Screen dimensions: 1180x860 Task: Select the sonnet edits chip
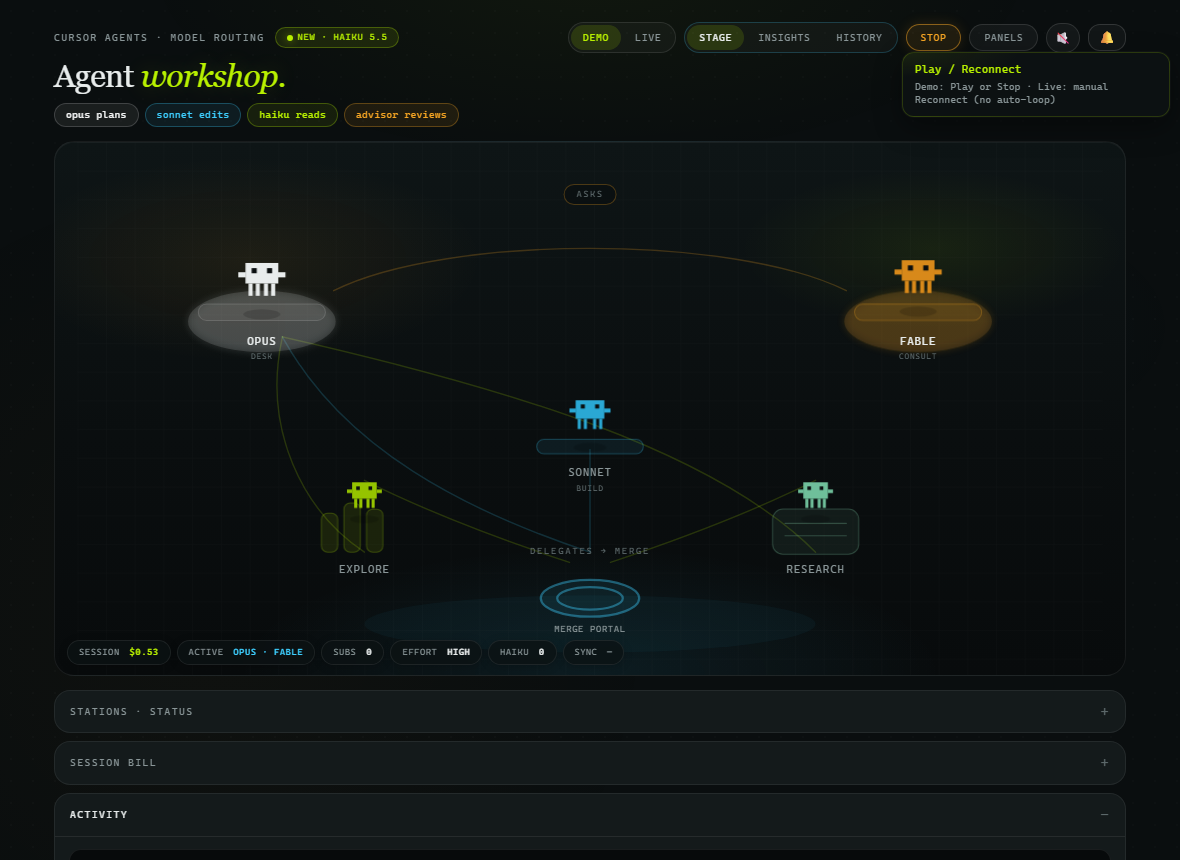193,115
